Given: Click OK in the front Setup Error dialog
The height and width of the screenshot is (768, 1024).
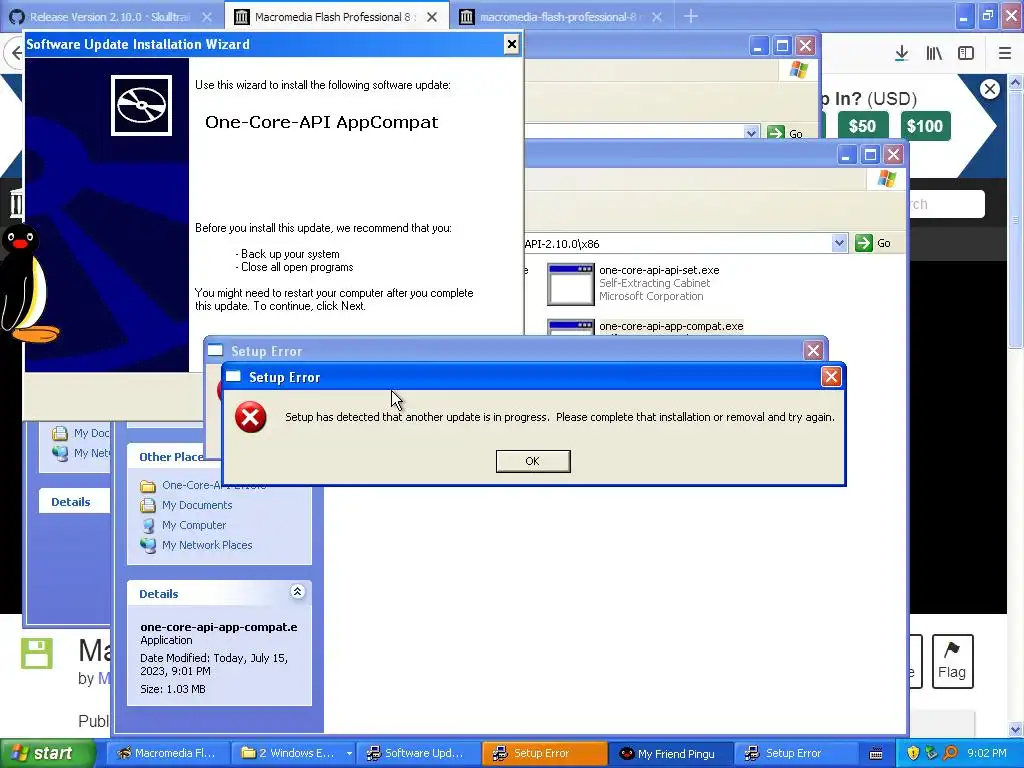Looking at the screenshot, I should tap(533, 461).
